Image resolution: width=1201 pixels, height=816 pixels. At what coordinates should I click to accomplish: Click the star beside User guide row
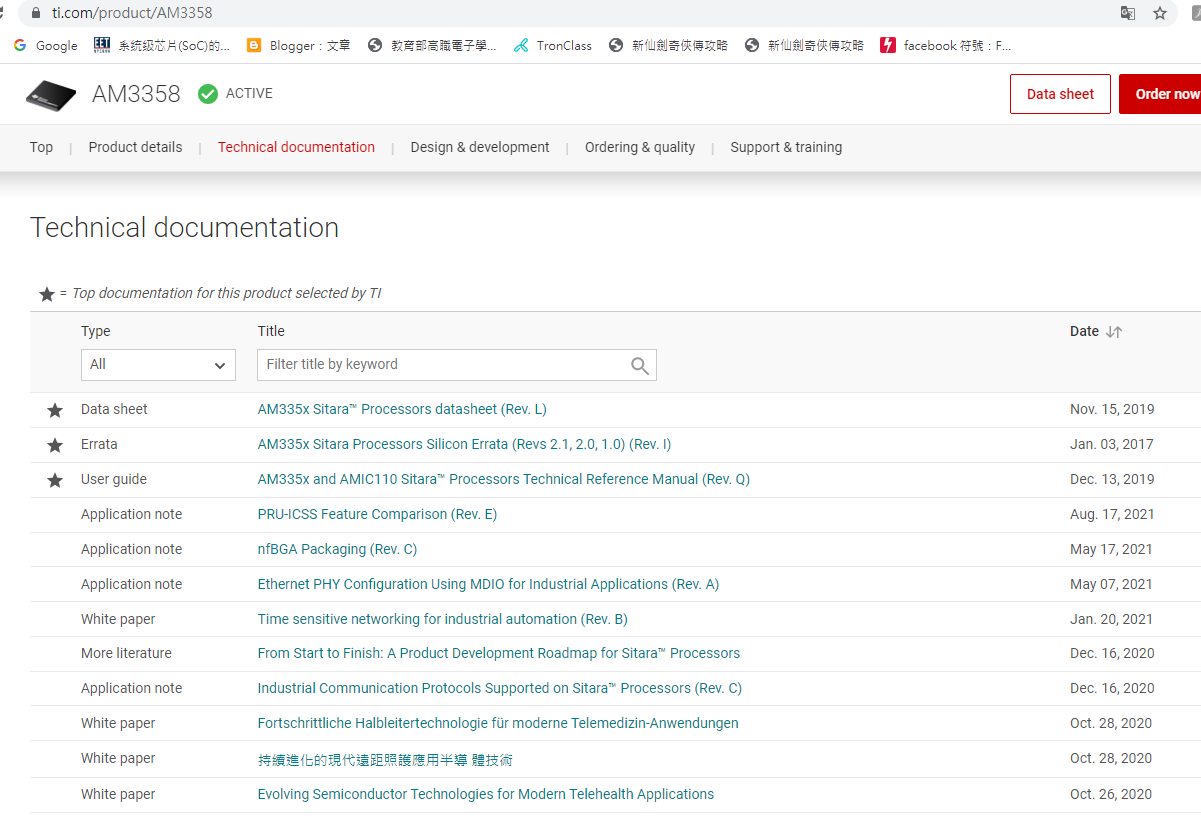[55, 480]
